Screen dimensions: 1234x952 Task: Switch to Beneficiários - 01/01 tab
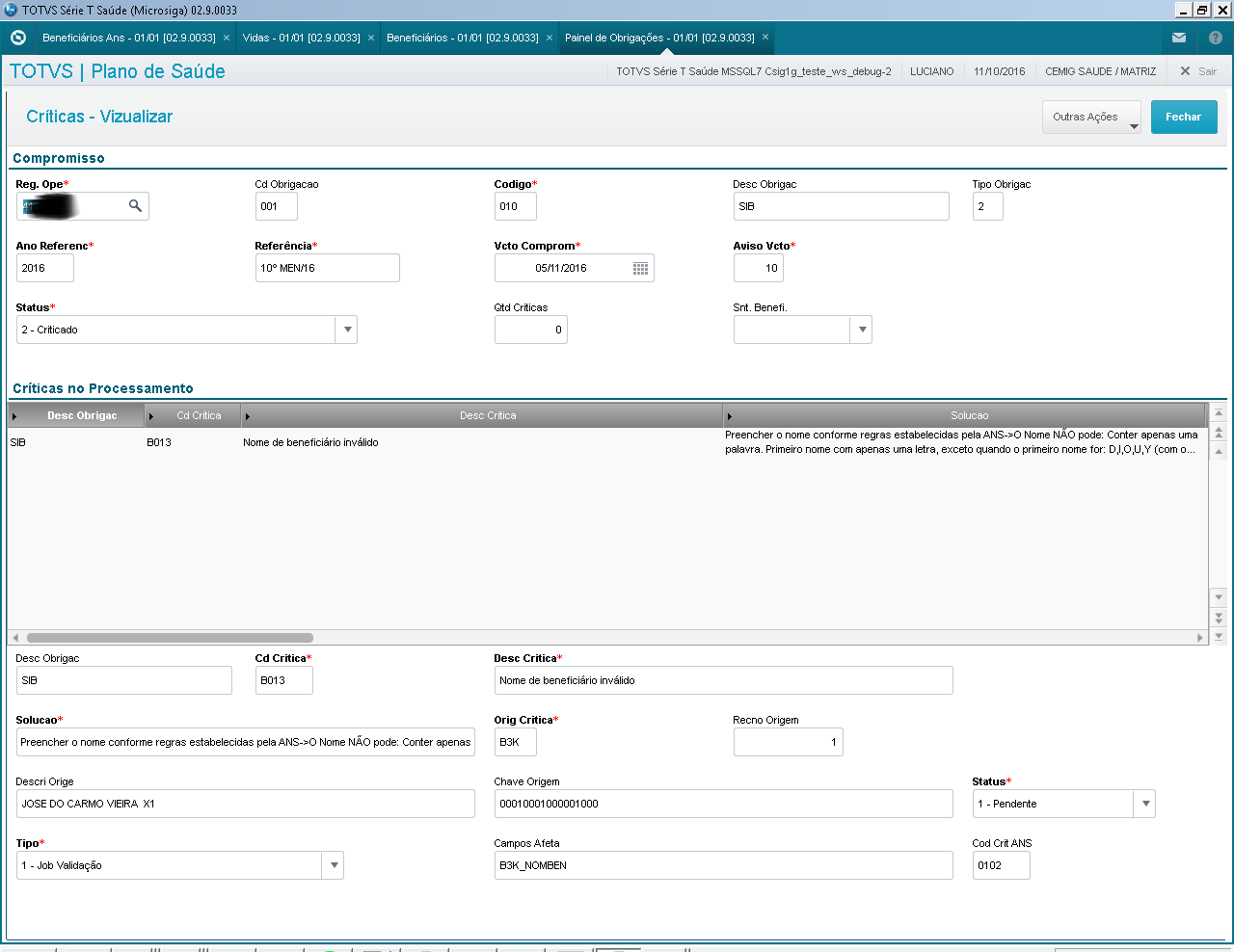[463, 38]
